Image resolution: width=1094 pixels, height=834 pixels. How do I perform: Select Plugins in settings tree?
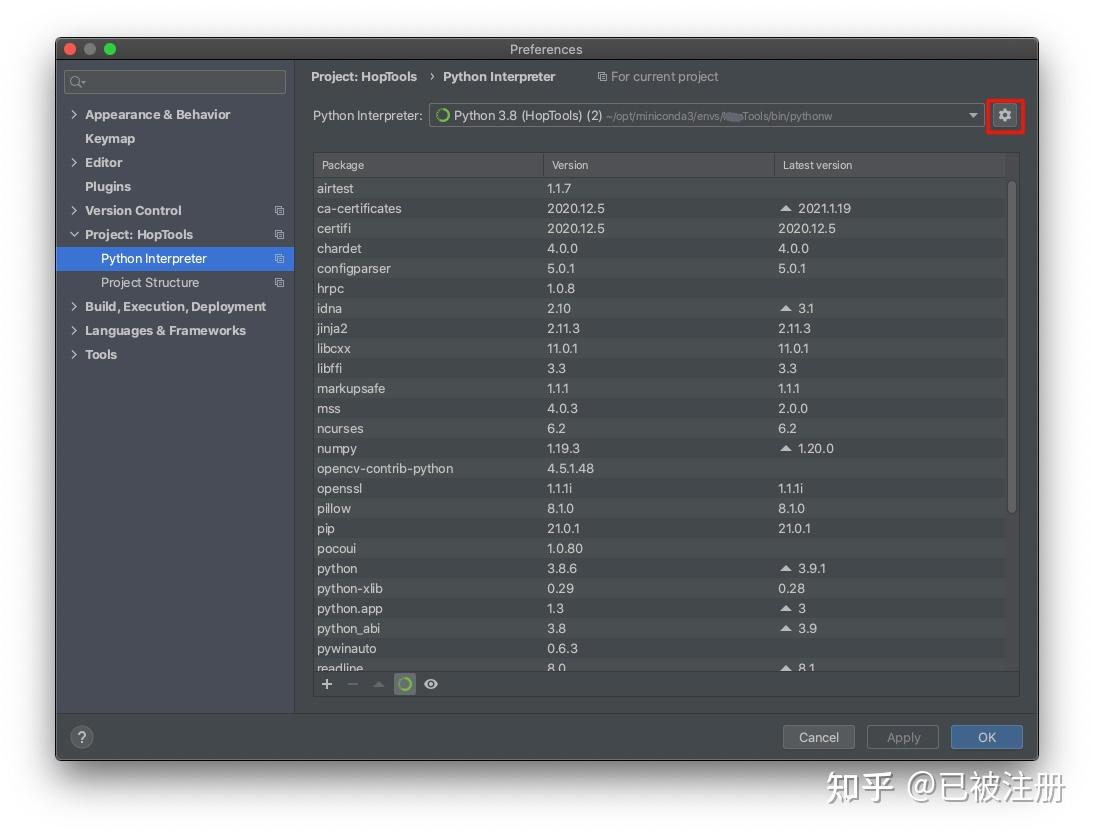(x=108, y=186)
